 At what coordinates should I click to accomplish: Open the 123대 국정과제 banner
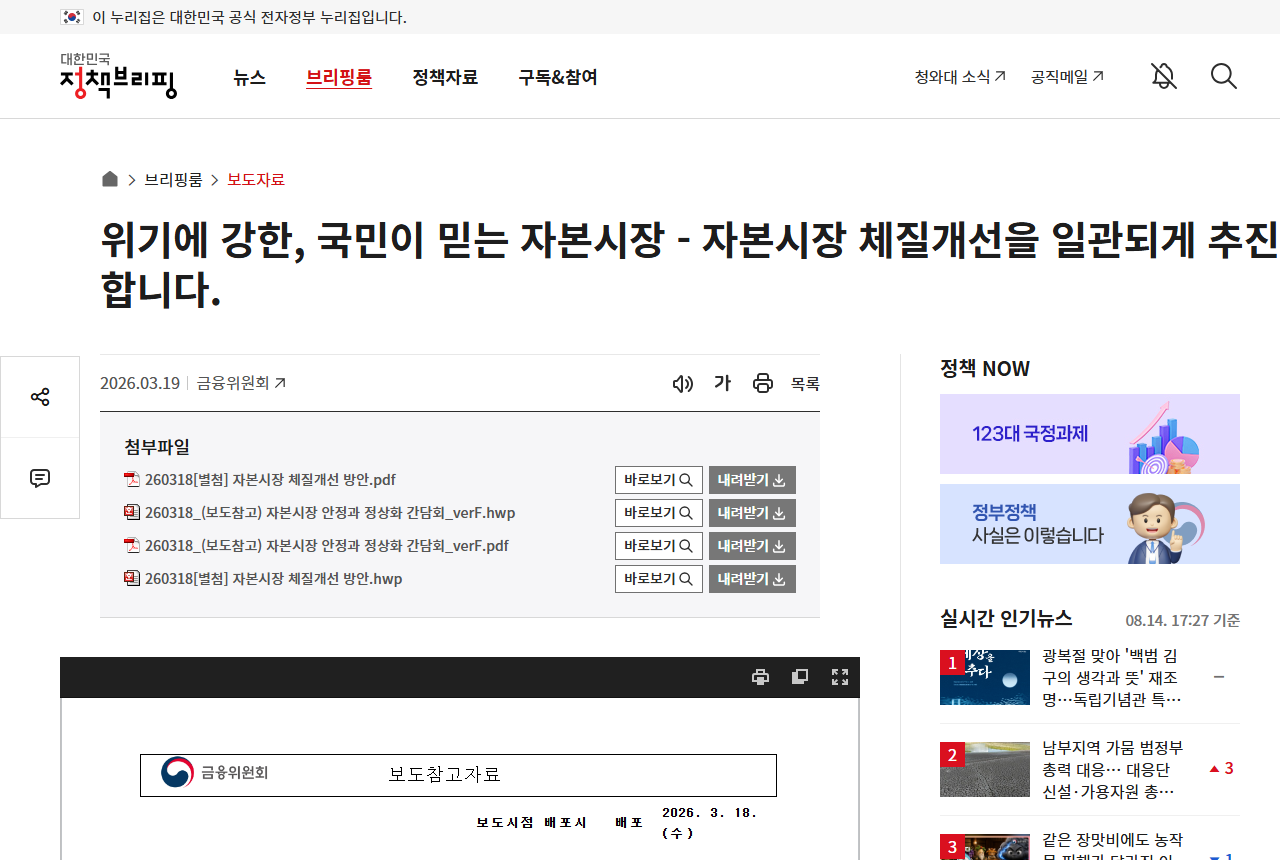tap(1090, 434)
